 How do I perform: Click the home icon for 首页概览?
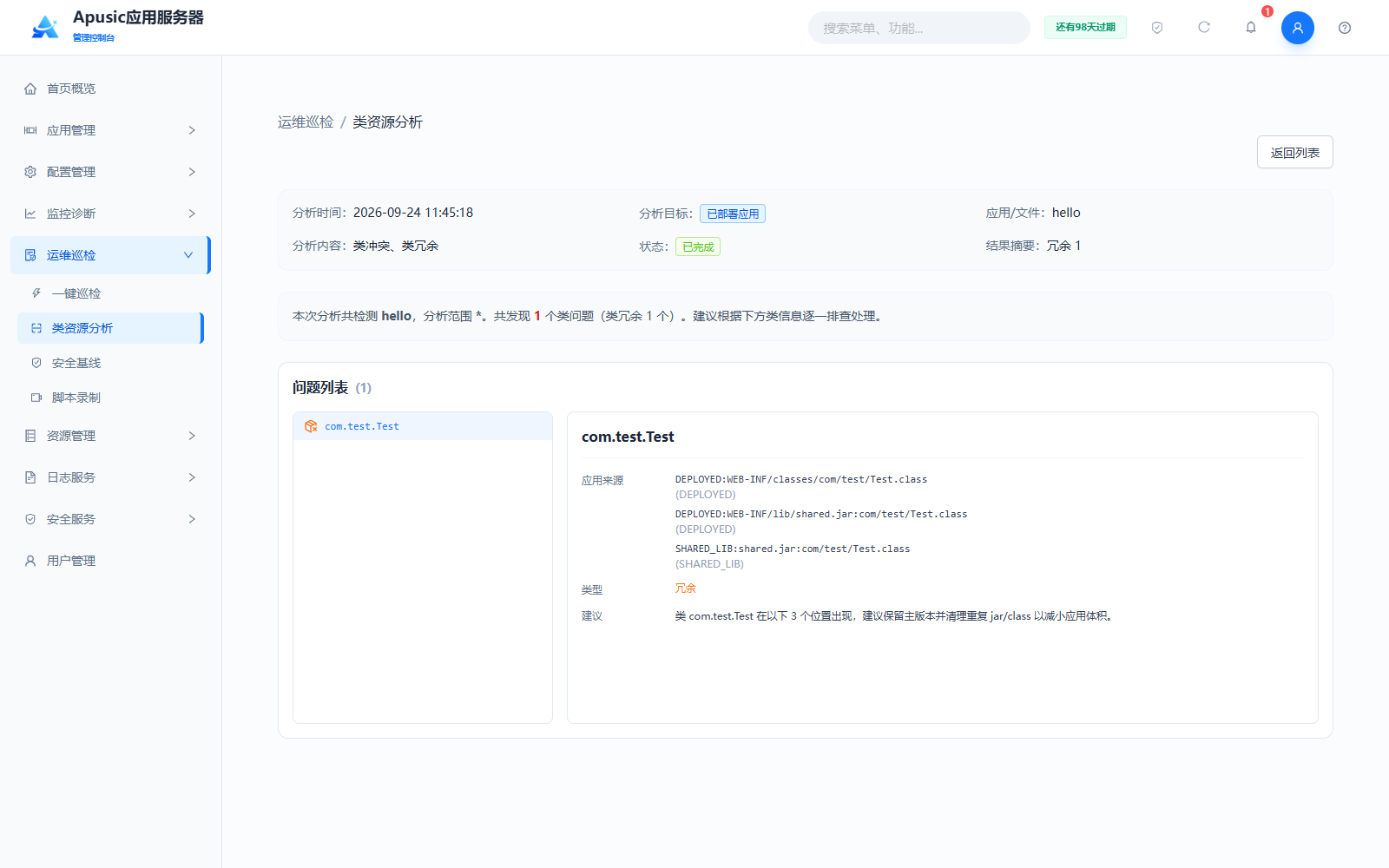(30, 89)
